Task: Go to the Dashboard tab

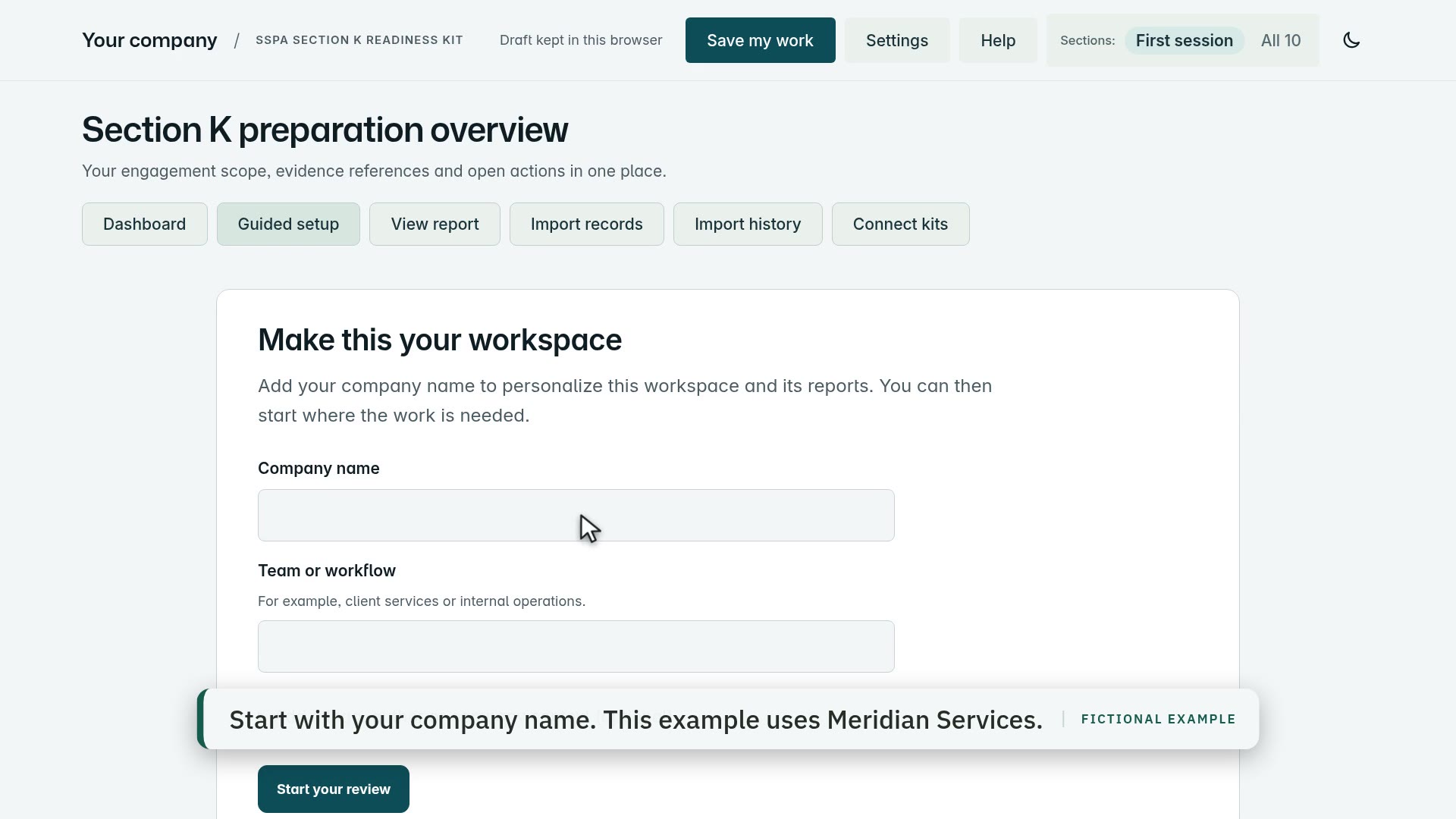Action: 144,224
